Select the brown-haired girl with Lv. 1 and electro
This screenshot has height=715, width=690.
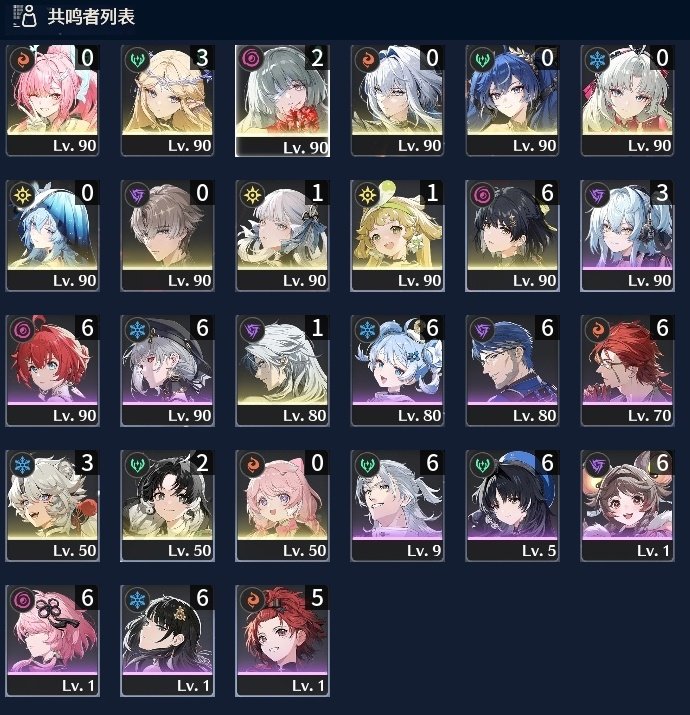click(x=627, y=505)
